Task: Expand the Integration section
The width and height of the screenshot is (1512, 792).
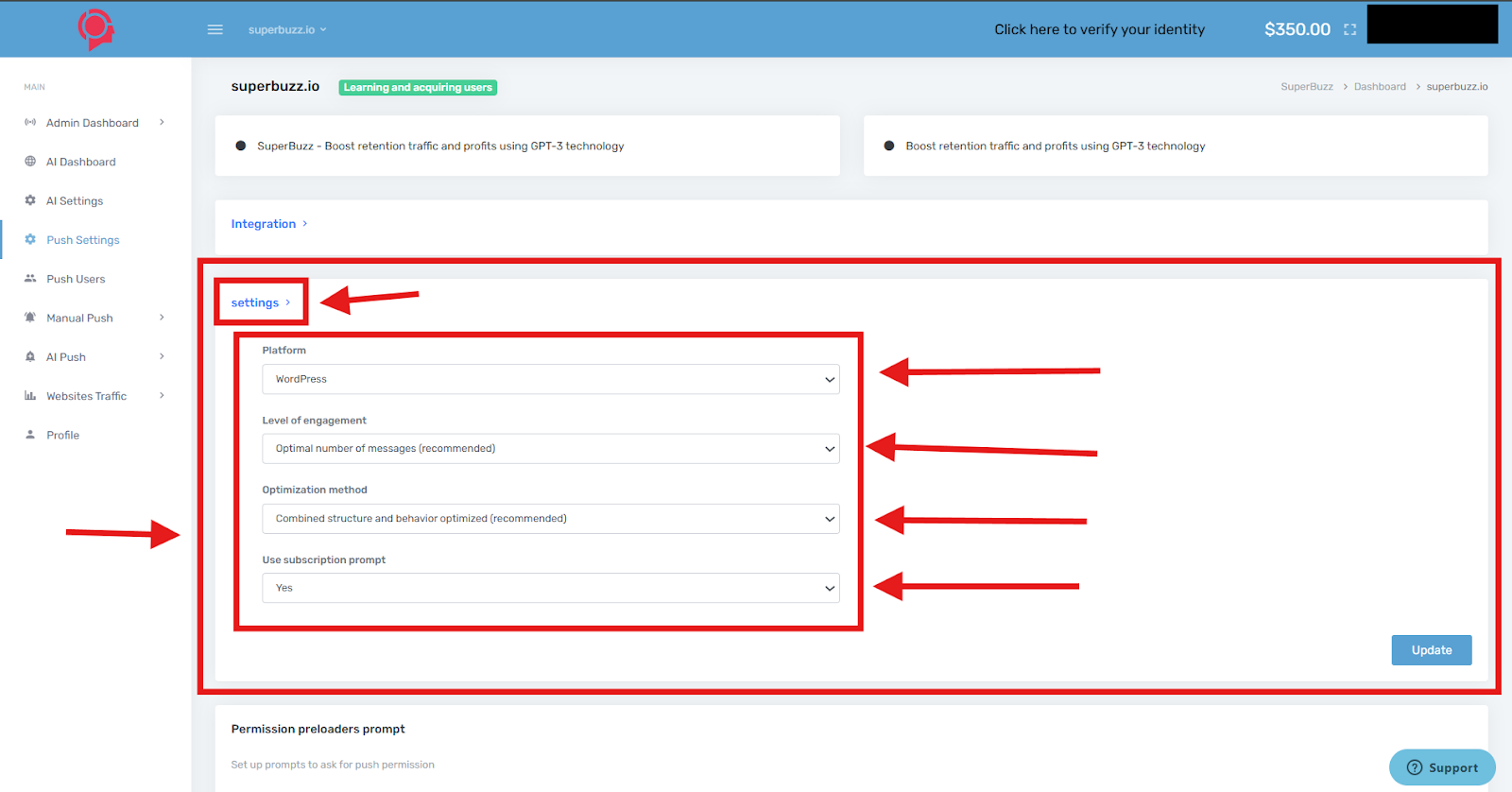Action: pos(269,224)
